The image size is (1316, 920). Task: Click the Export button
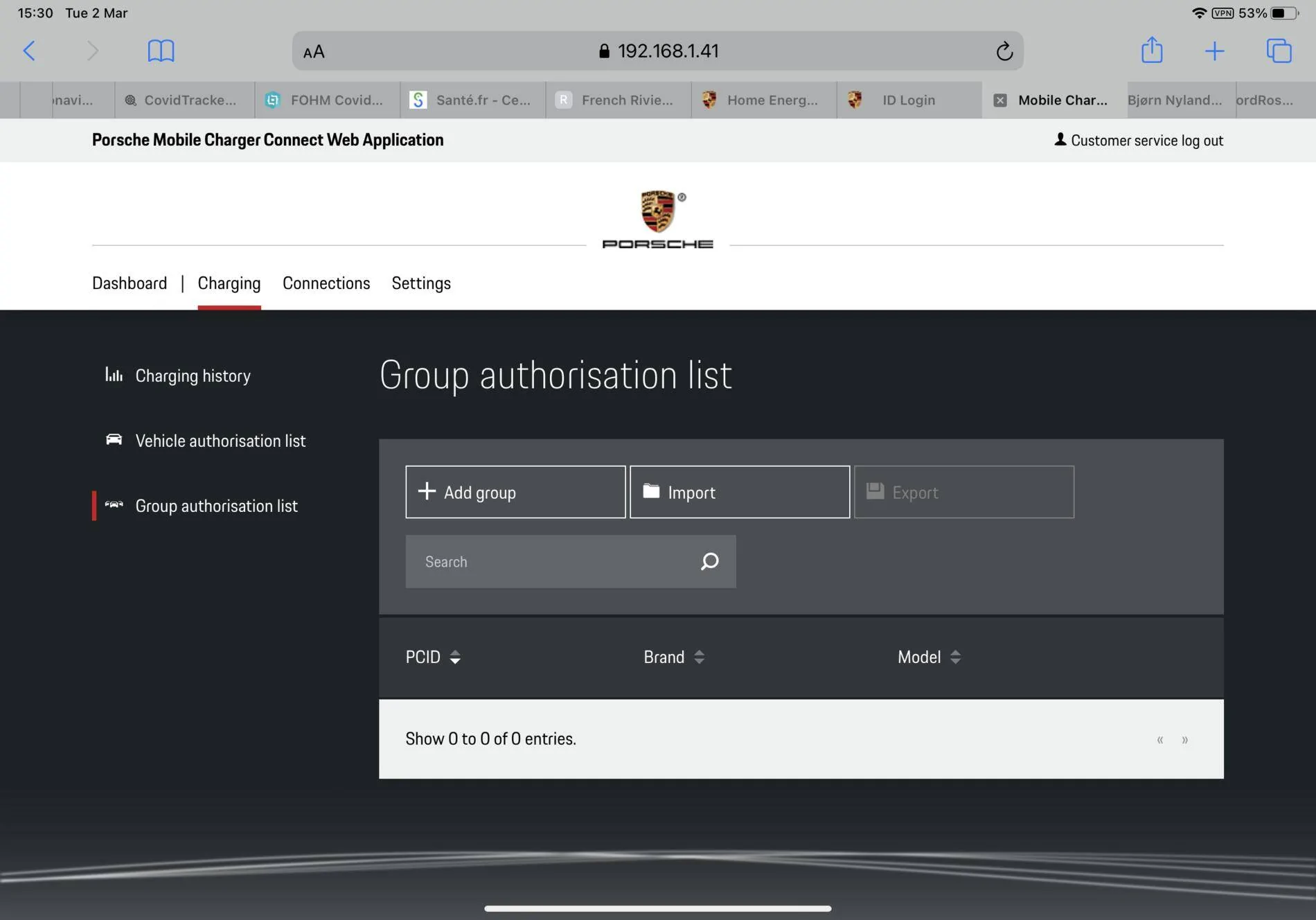(x=964, y=492)
